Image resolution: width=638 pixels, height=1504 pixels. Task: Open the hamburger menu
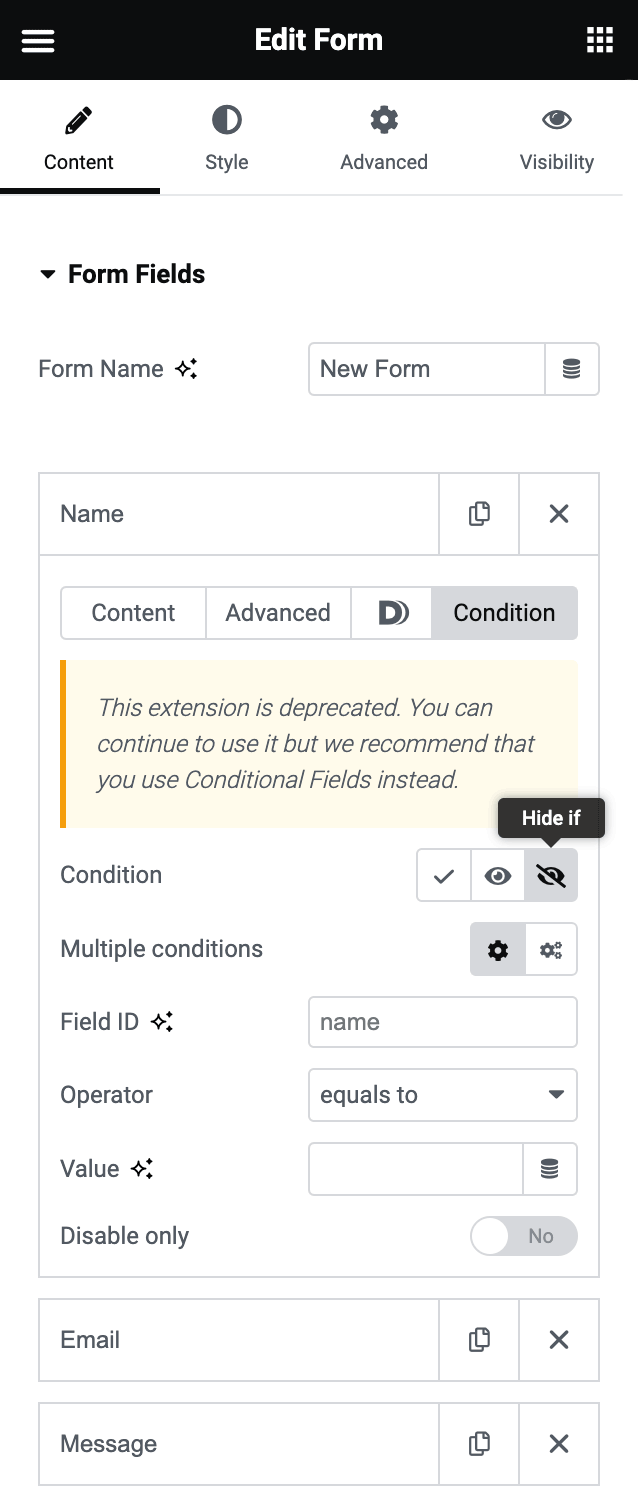click(37, 40)
